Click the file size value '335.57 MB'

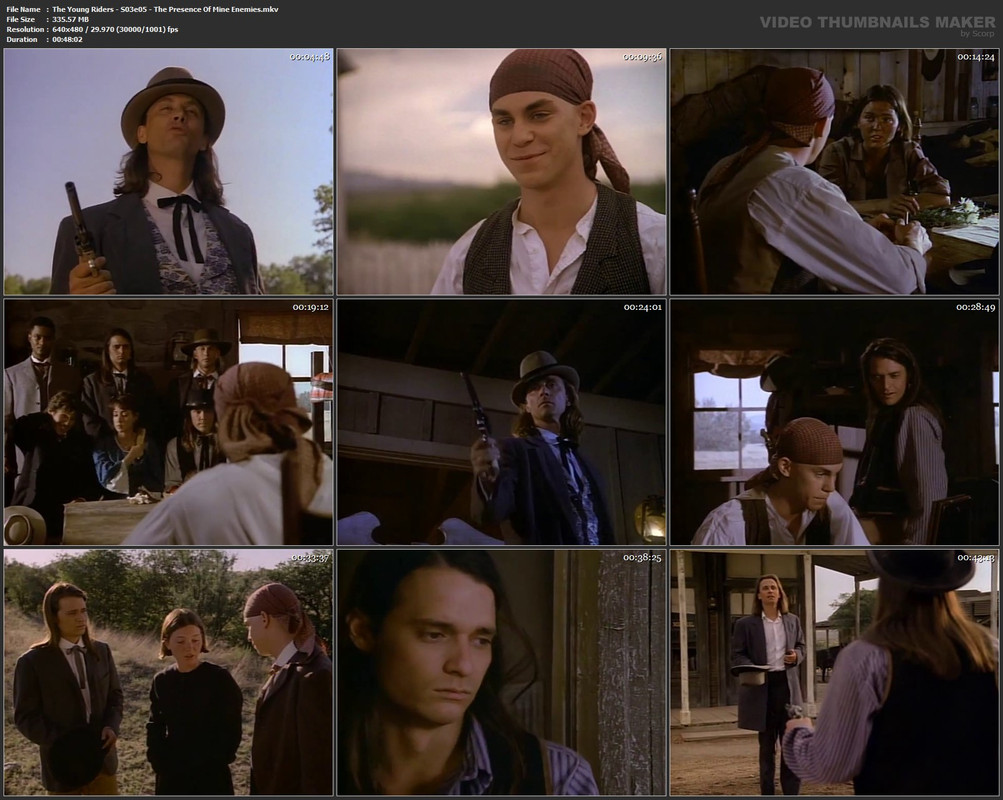[x=70, y=19]
